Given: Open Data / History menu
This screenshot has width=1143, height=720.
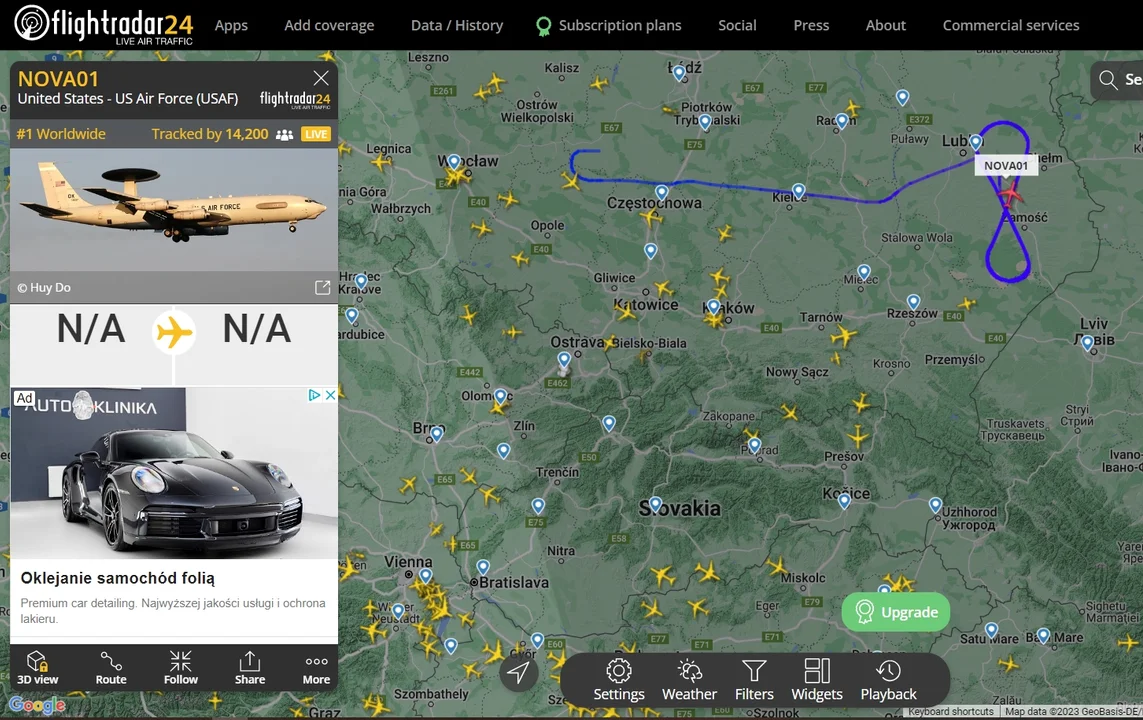Looking at the screenshot, I should coord(457,26).
